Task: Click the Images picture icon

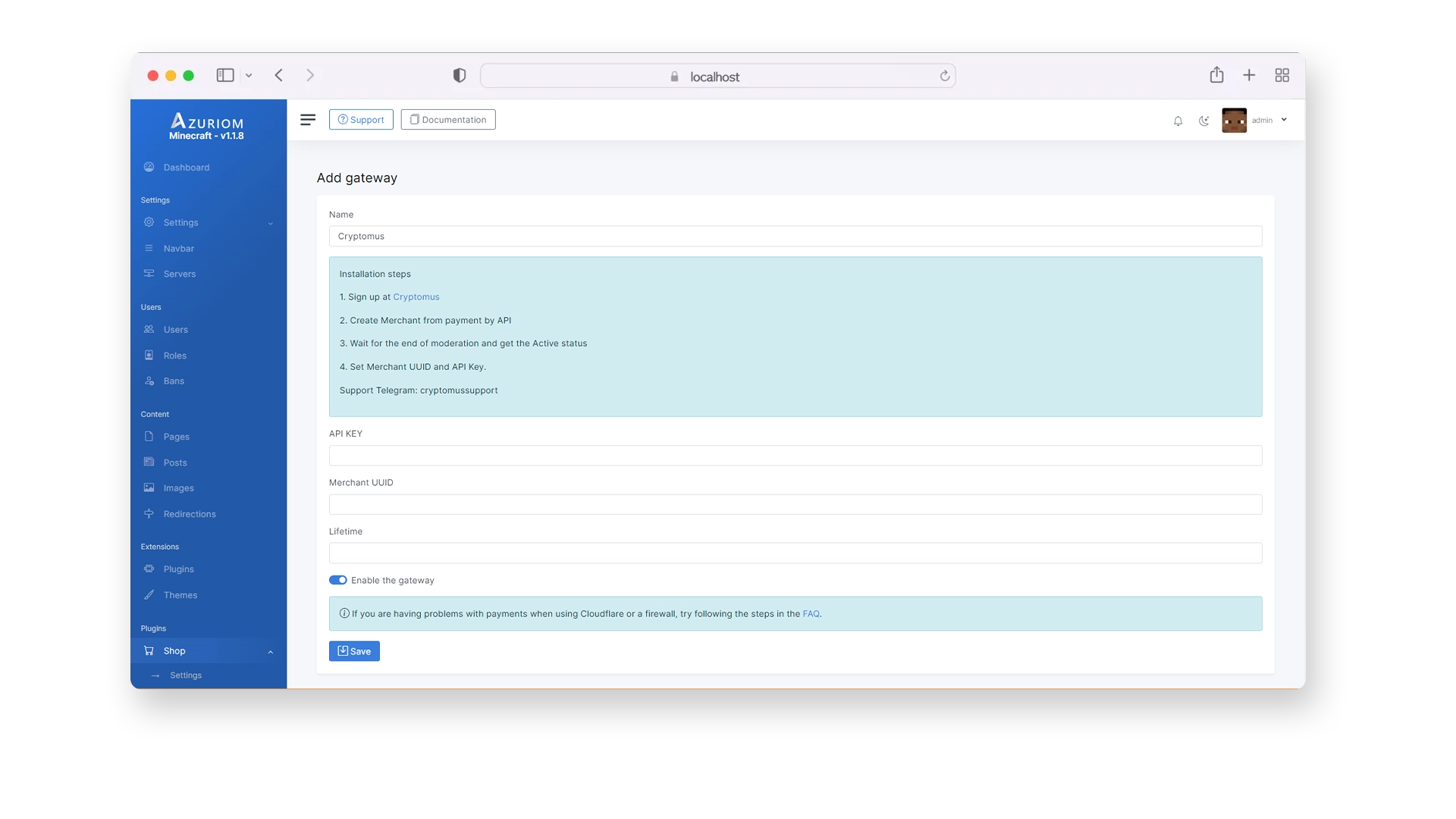Action: click(149, 488)
